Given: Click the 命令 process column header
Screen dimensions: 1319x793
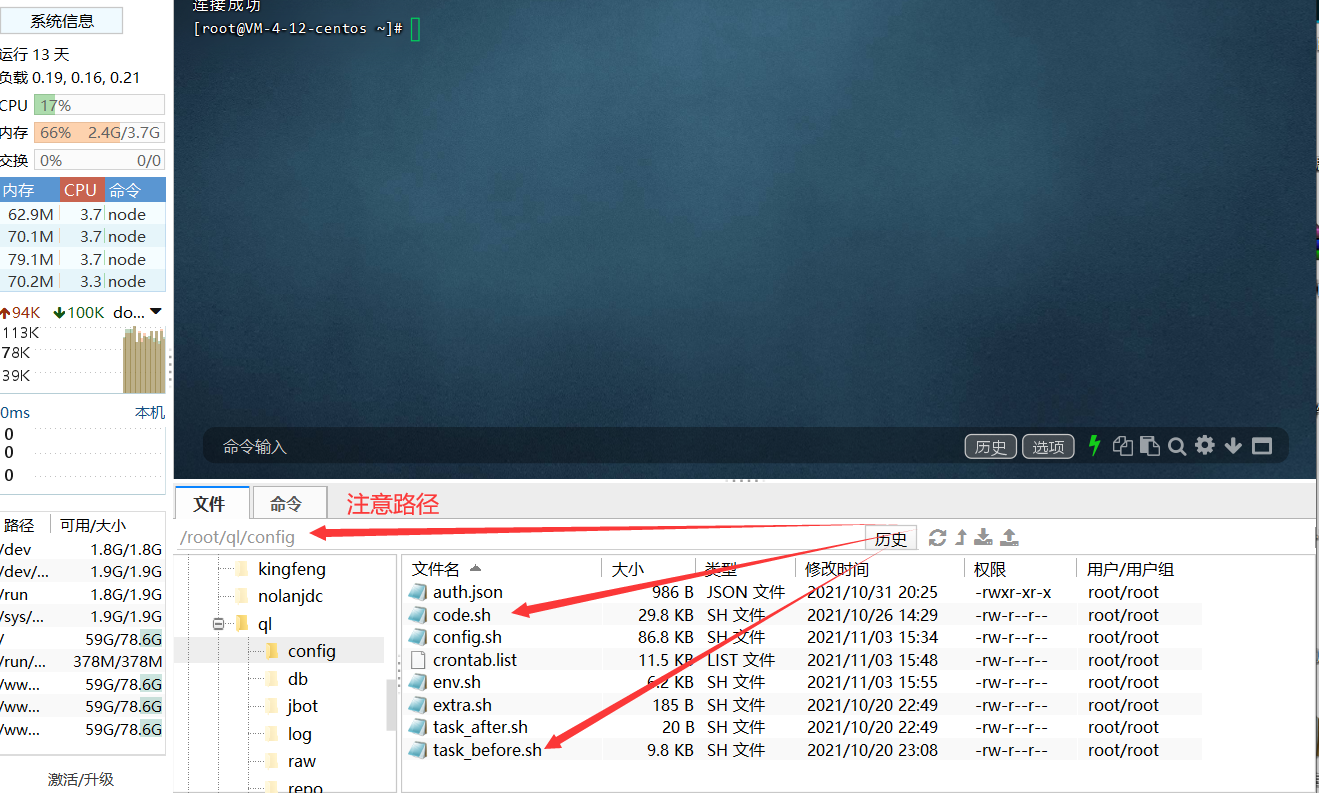Looking at the screenshot, I should [135, 190].
